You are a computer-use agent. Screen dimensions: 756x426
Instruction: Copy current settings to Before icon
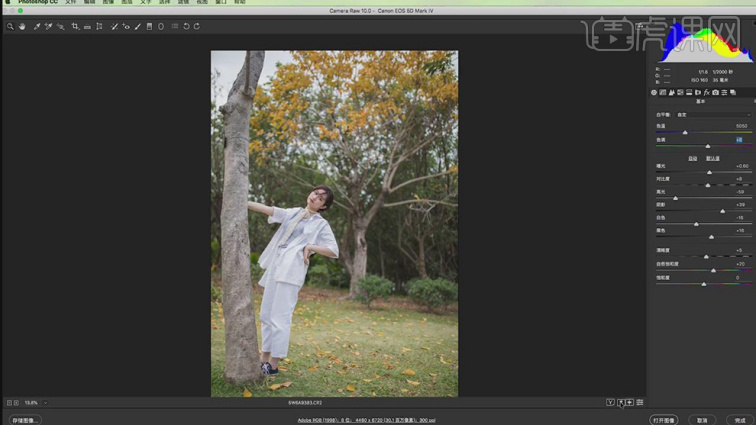(630, 402)
